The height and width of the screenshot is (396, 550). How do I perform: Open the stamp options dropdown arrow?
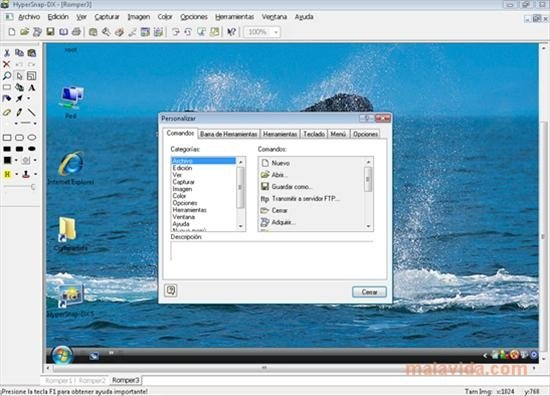pos(35,174)
